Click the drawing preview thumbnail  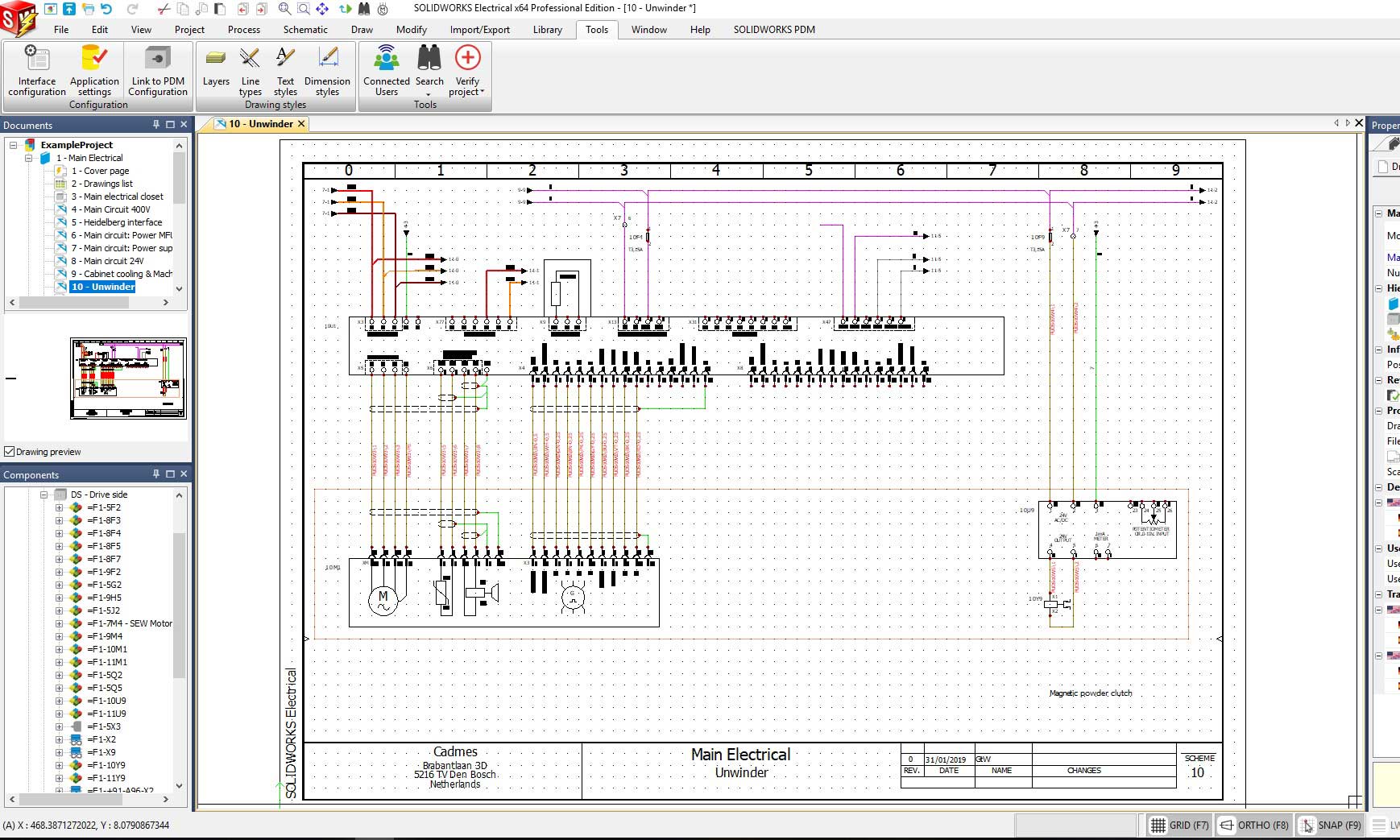129,379
